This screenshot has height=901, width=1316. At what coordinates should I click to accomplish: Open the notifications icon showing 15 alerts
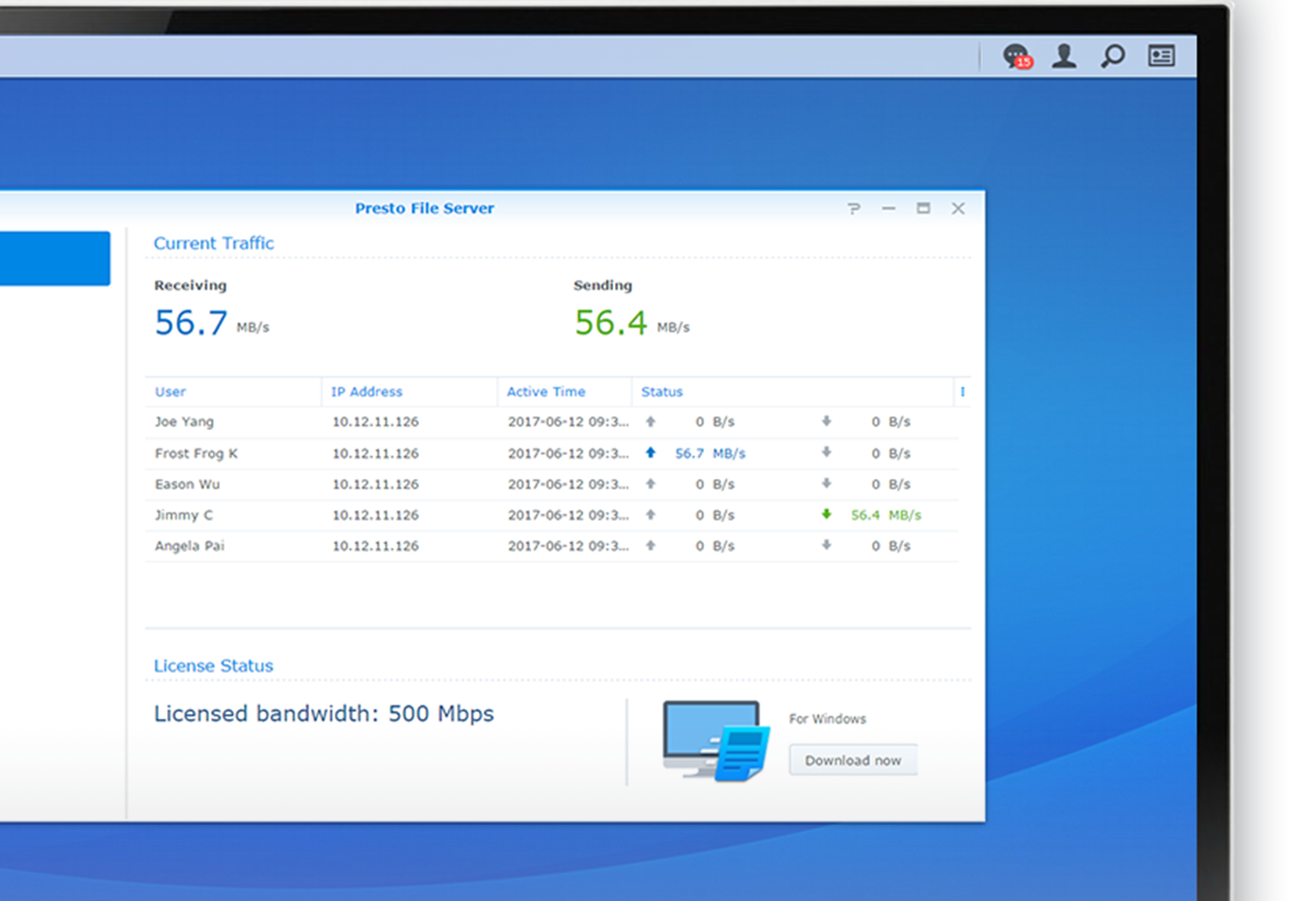[1014, 56]
